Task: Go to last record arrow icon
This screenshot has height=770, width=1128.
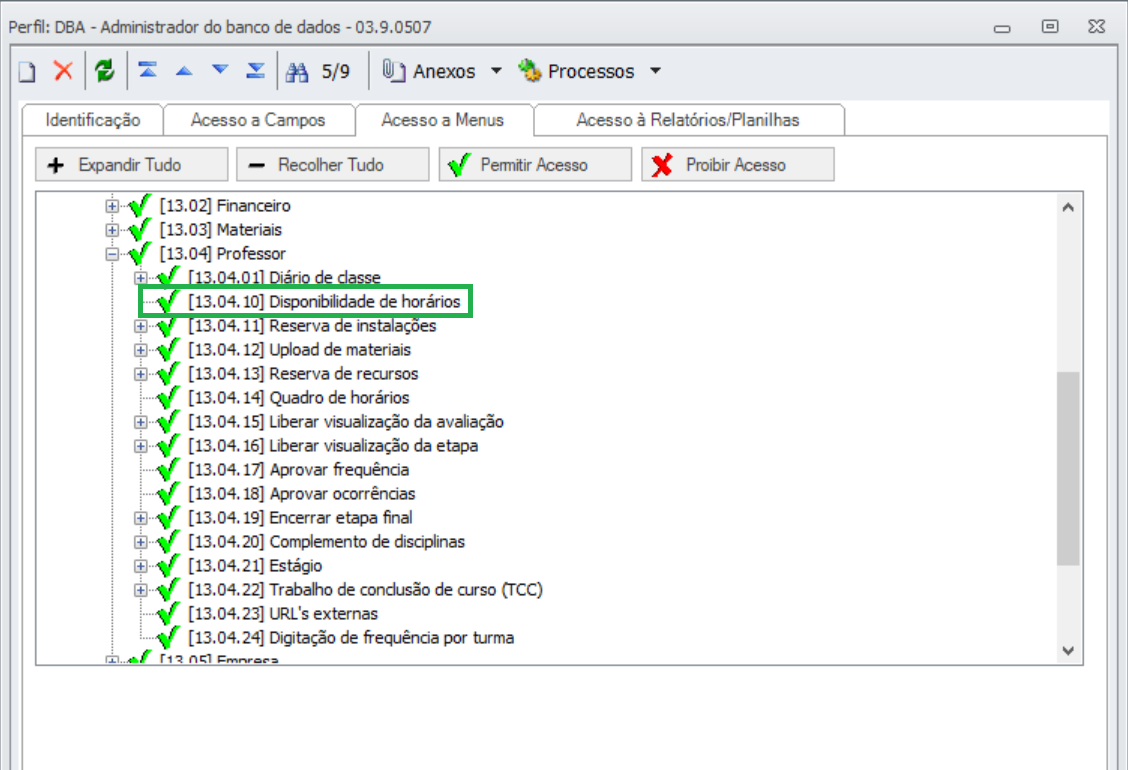Action: [255, 70]
